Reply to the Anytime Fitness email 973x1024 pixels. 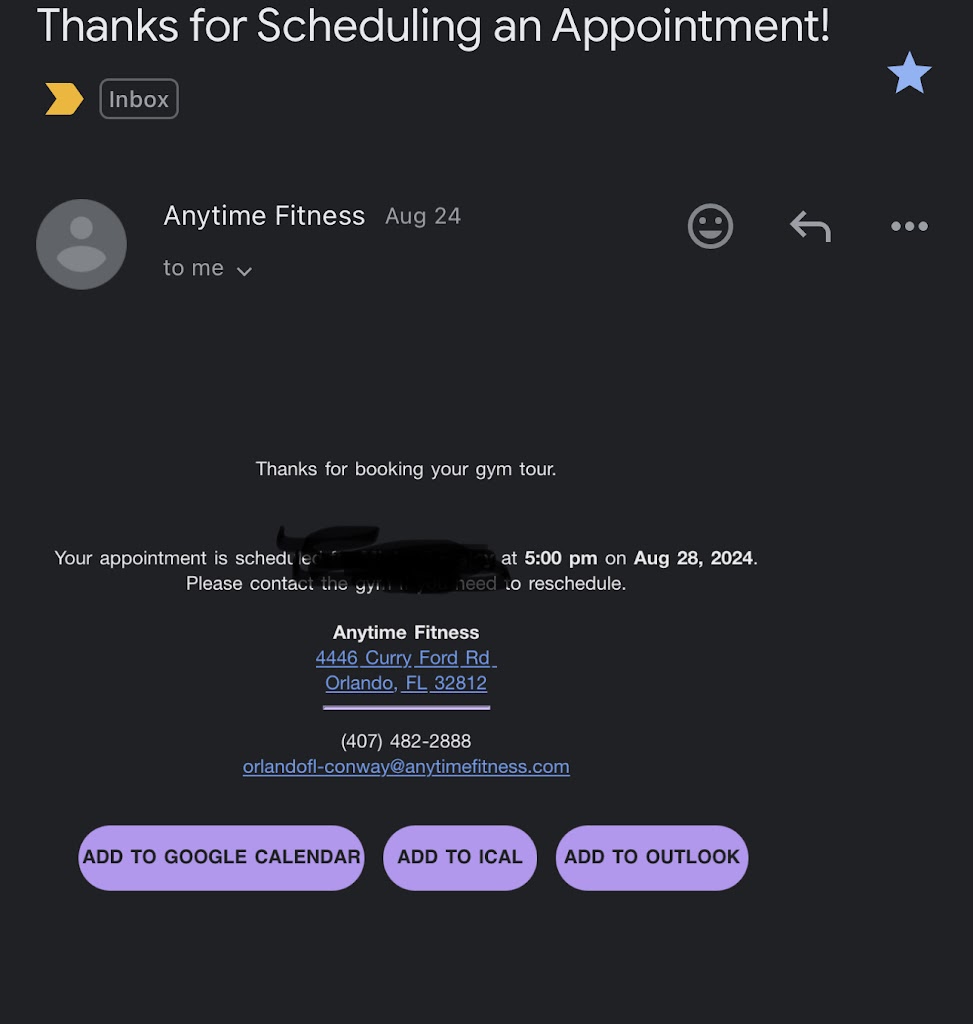pos(810,226)
